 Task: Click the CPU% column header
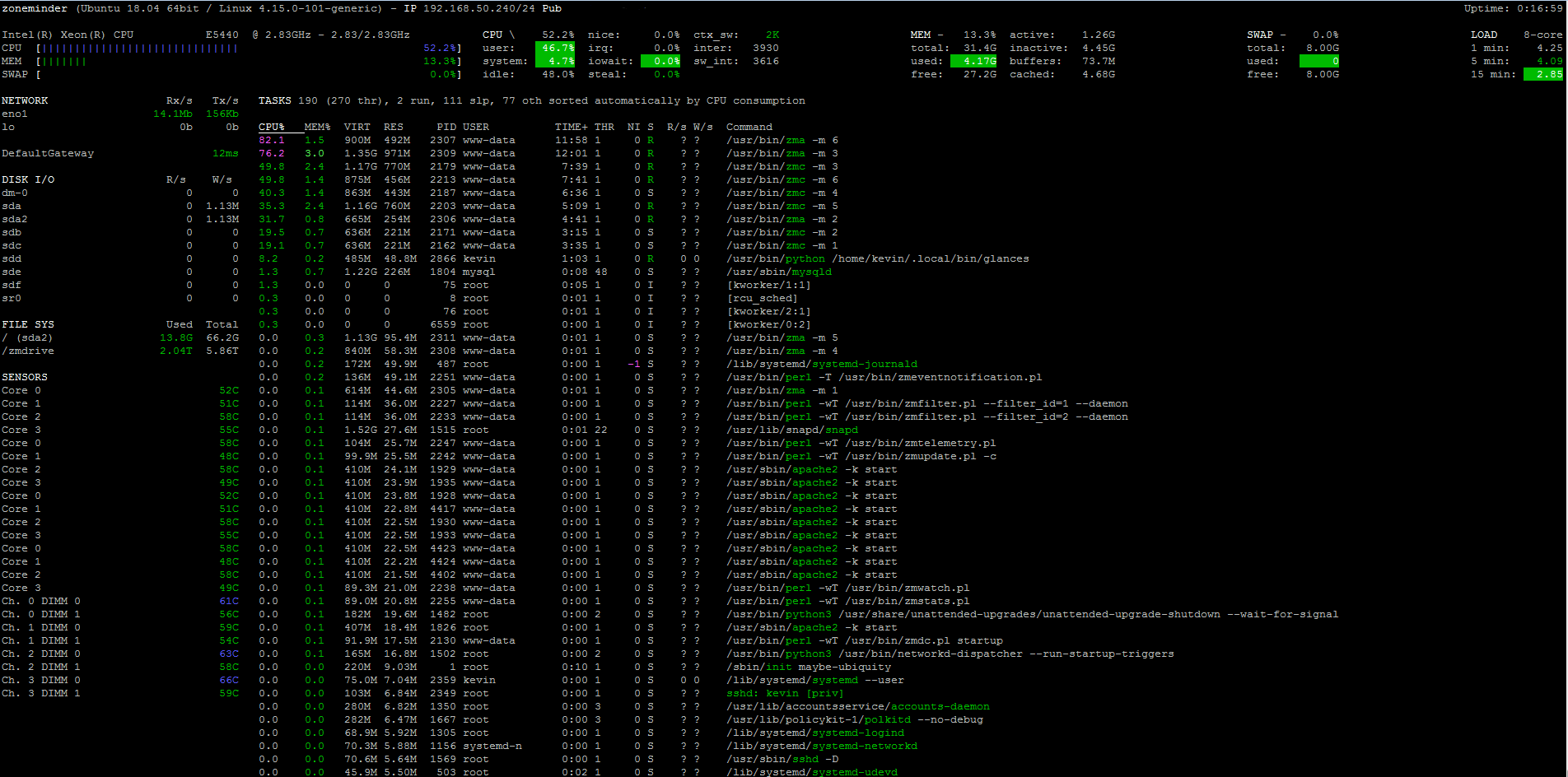click(x=272, y=127)
